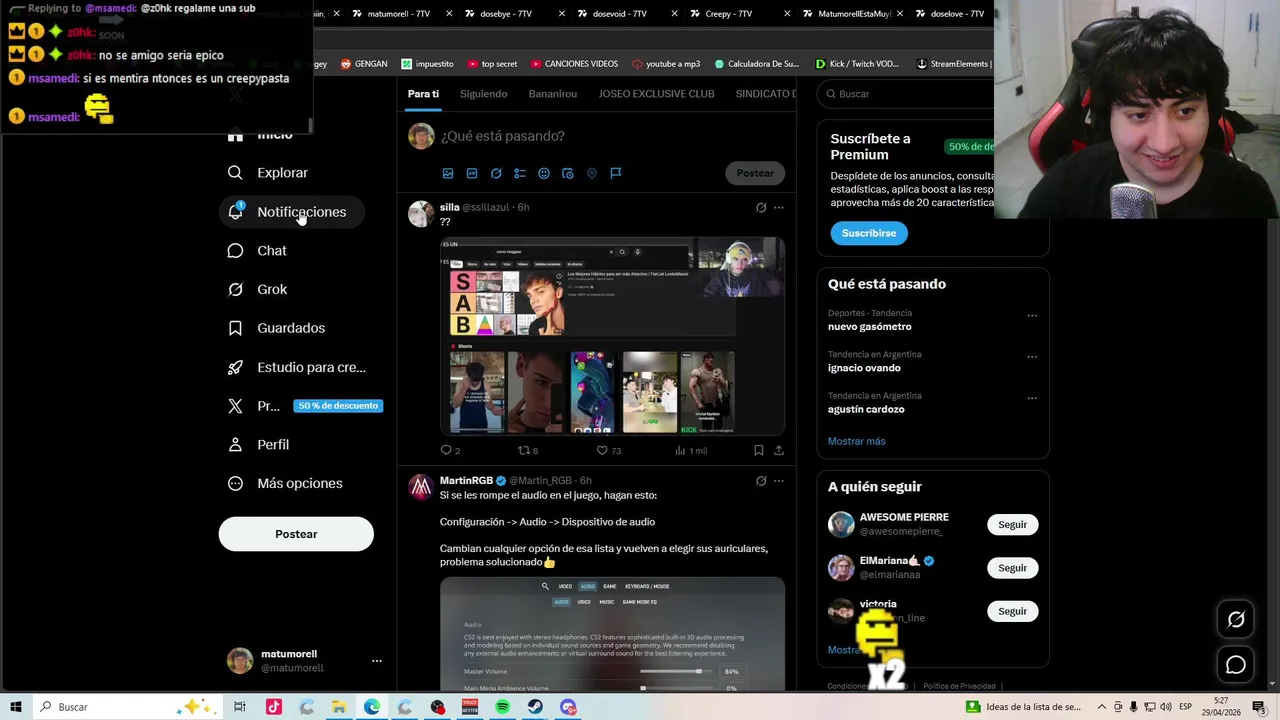Open replies on silla's post
Screen dimensions: 1280x720
pyautogui.click(x=450, y=451)
